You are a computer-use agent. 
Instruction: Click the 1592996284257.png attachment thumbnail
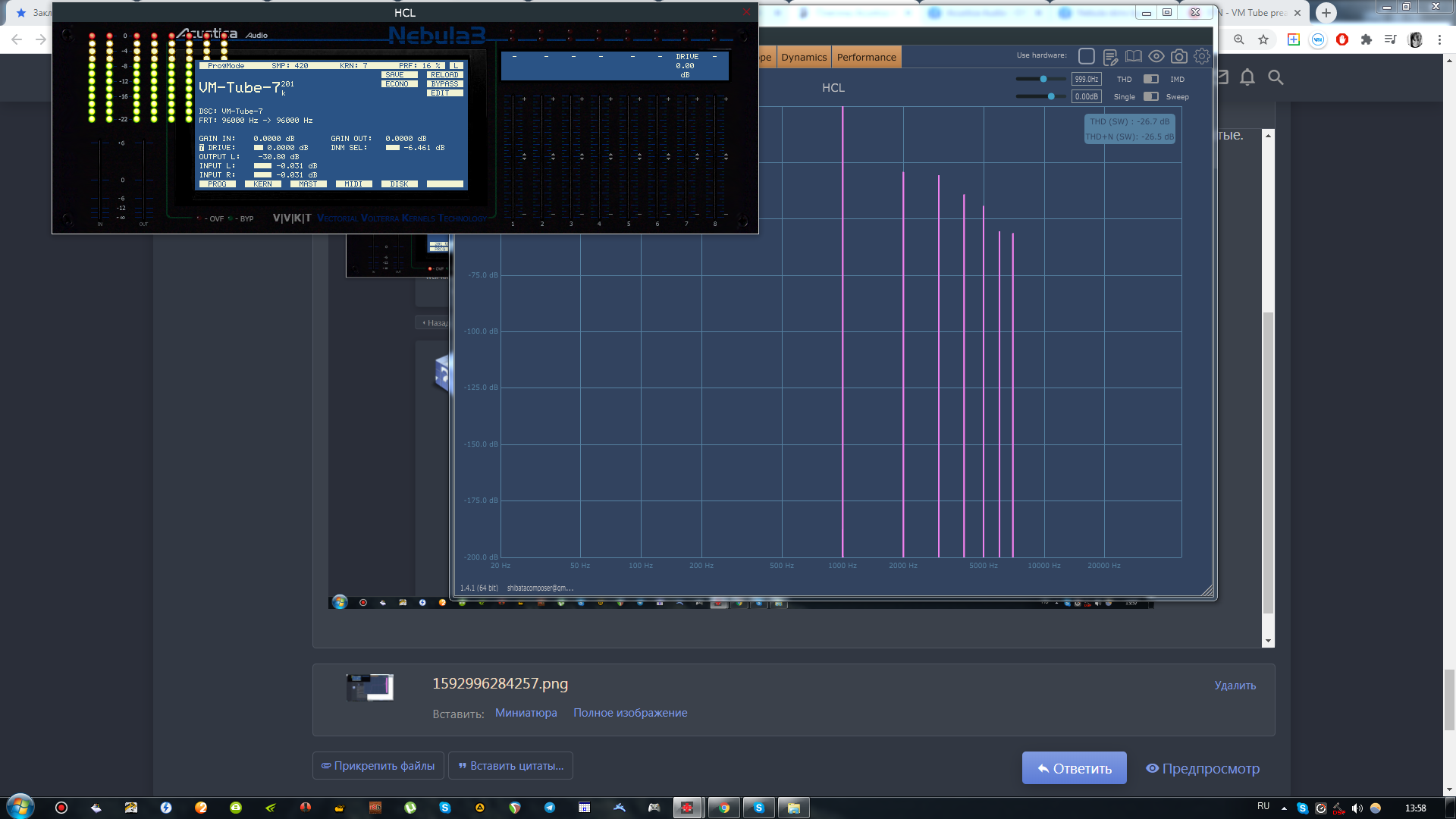[370, 687]
